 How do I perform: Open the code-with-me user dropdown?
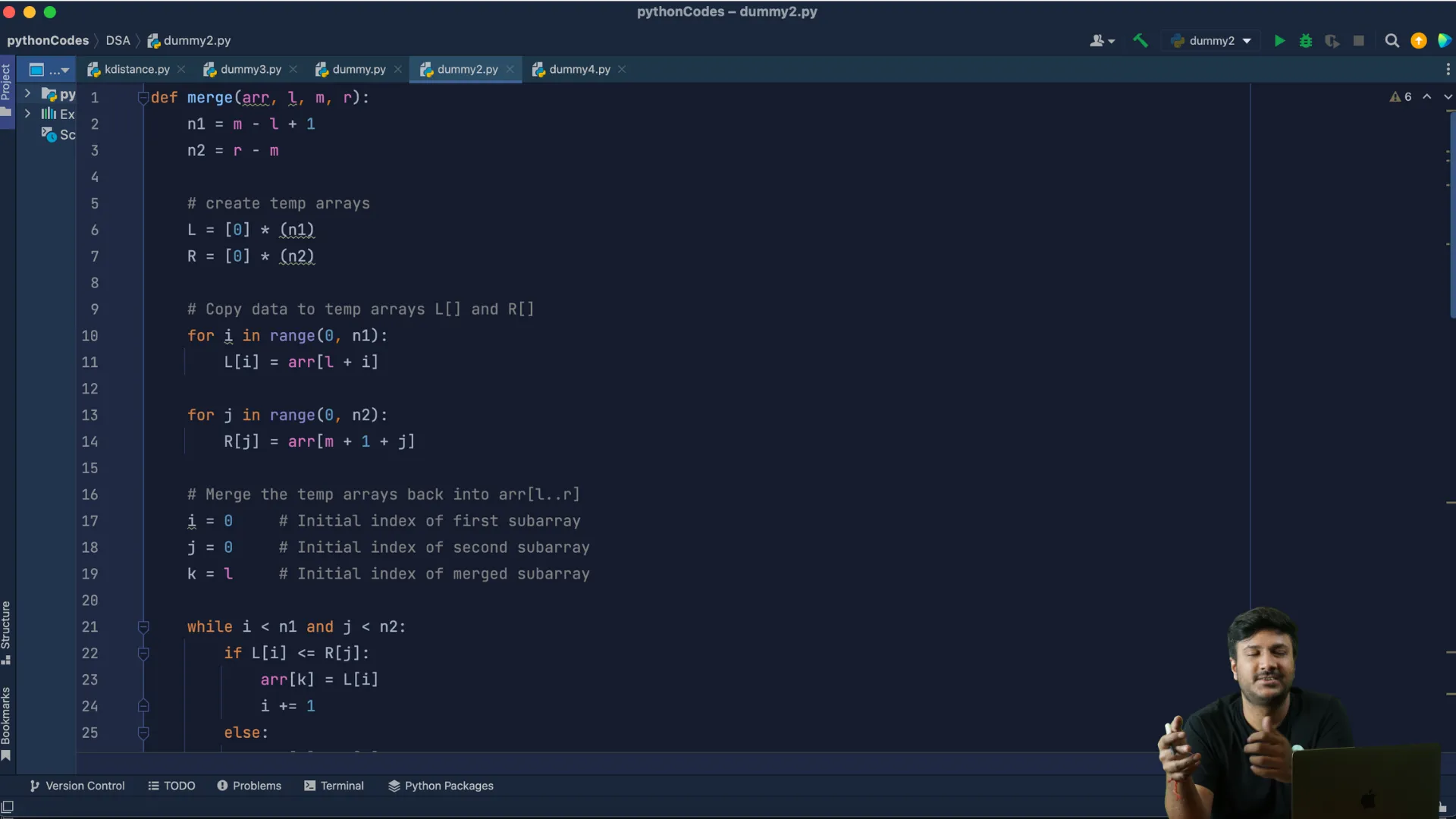[1102, 41]
